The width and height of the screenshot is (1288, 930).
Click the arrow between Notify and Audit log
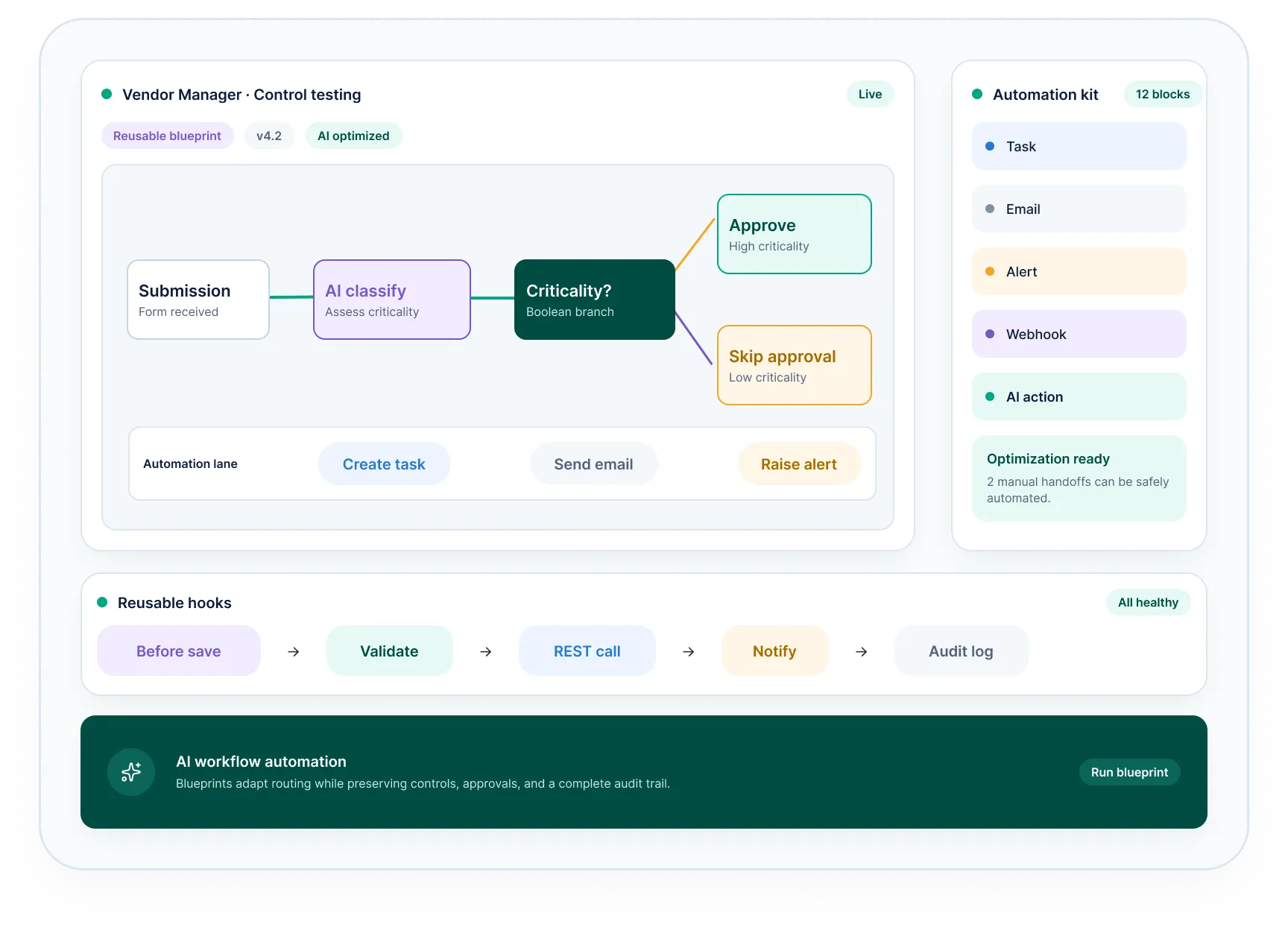click(x=862, y=651)
